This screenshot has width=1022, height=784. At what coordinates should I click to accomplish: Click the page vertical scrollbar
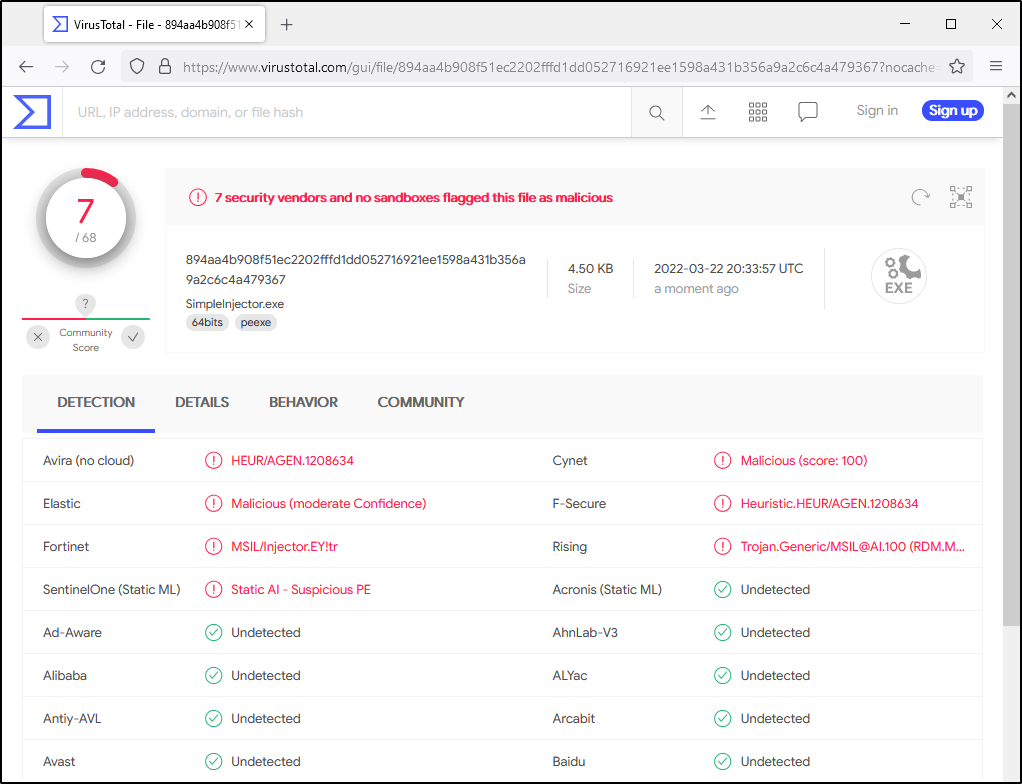(1011, 400)
